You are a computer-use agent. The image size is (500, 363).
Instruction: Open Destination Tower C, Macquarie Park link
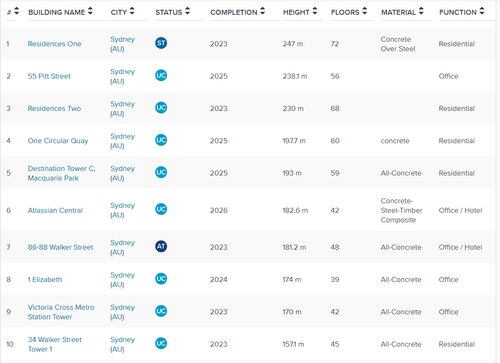[61, 173]
